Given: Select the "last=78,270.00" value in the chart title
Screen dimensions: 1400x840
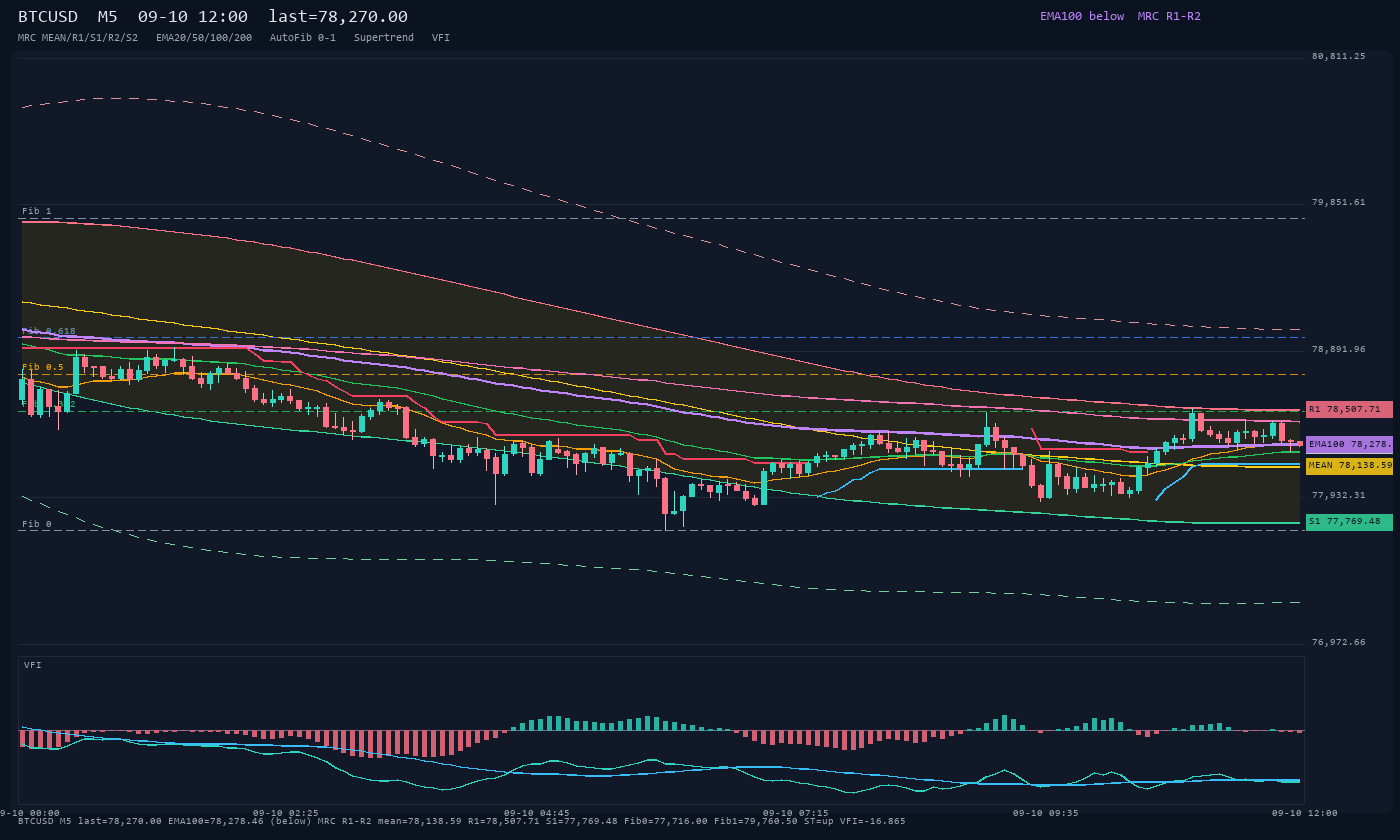Looking at the screenshot, I should (338, 16).
